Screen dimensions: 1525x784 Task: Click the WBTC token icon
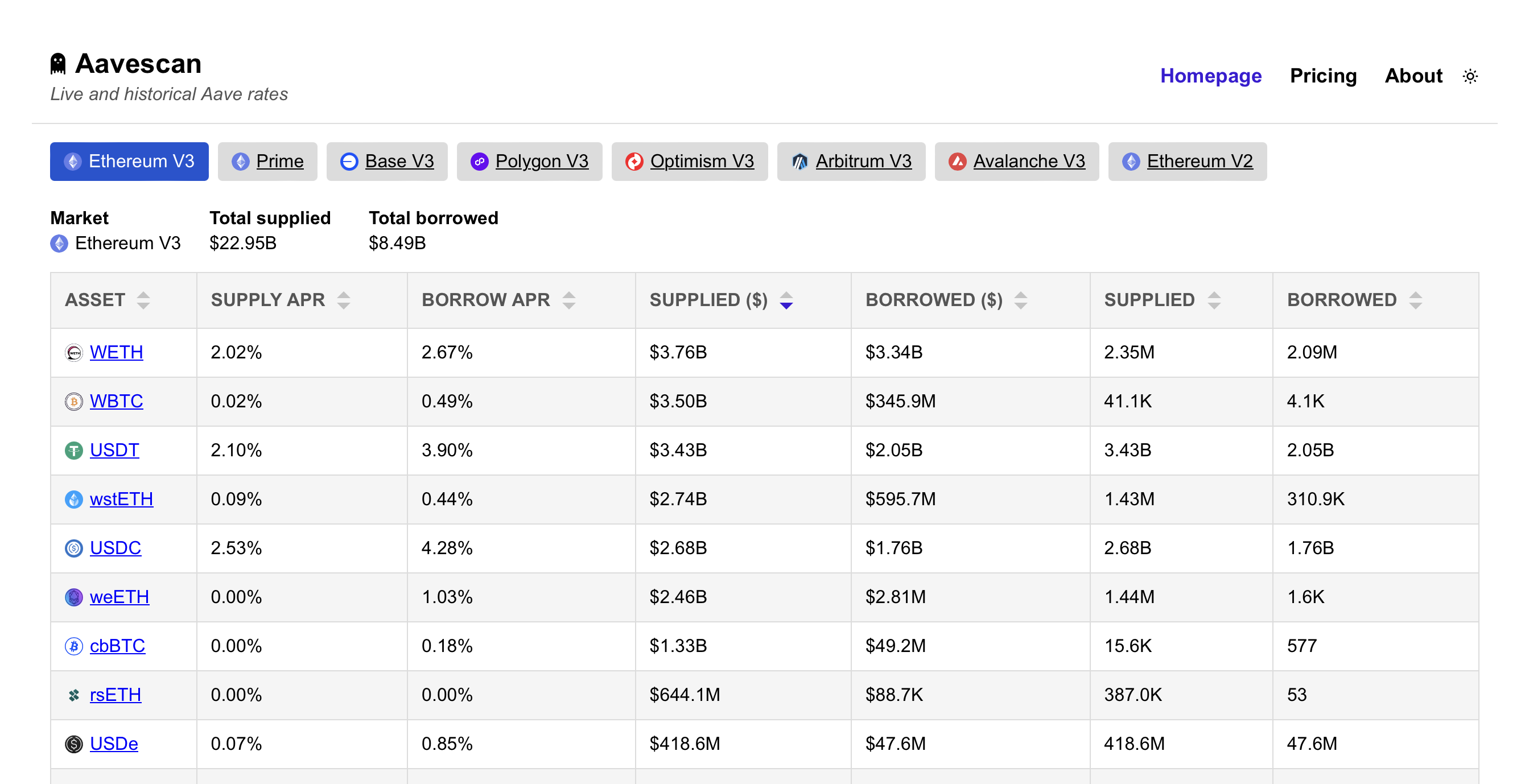73,401
